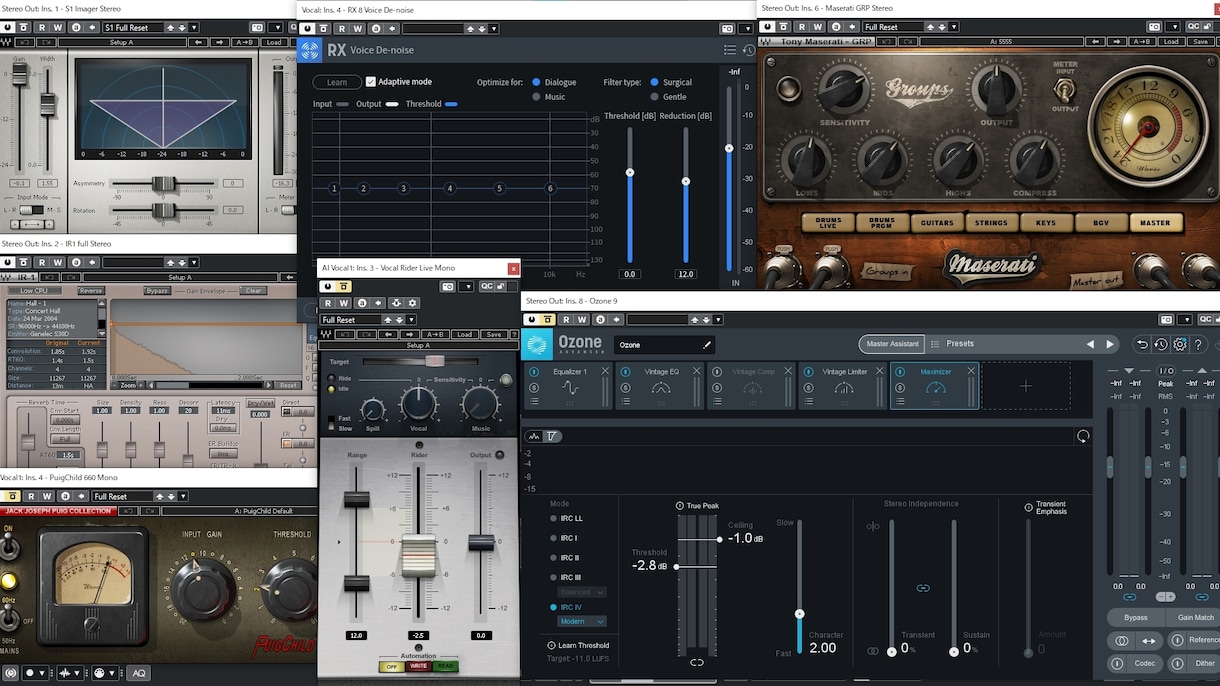Screen dimensions: 1220x686
Task: Click the Reduction [dB] slider handle in RX
Action: (x=685, y=181)
